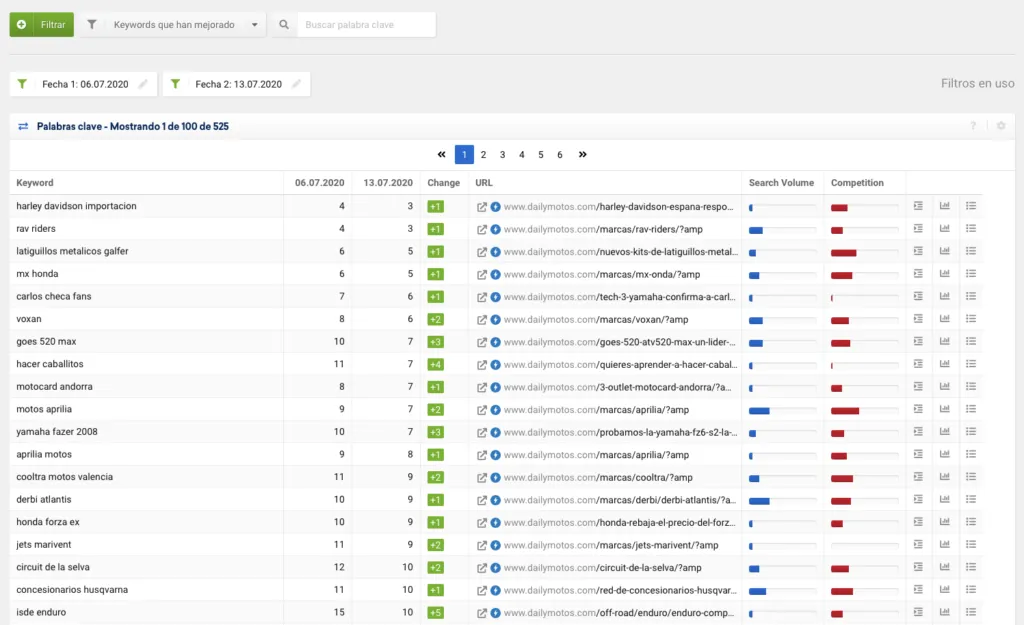Go to first page with double-left arrows
This screenshot has width=1024, height=625.
coord(441,155)
